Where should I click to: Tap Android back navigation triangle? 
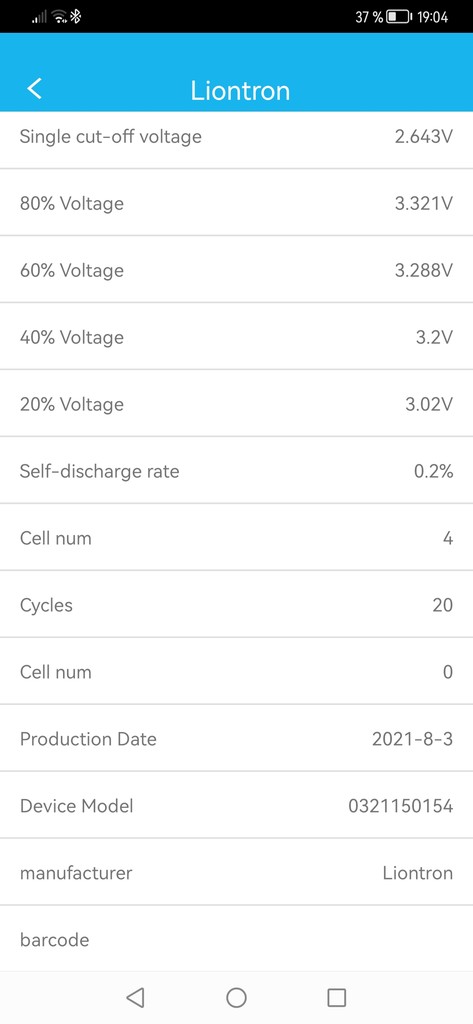(x=135, y=997)
